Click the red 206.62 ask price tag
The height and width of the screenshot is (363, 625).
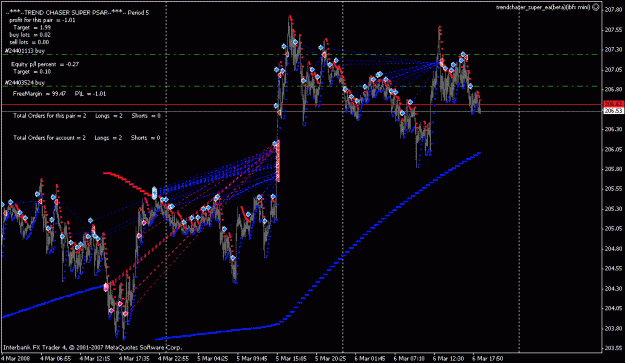click(614, 104)
